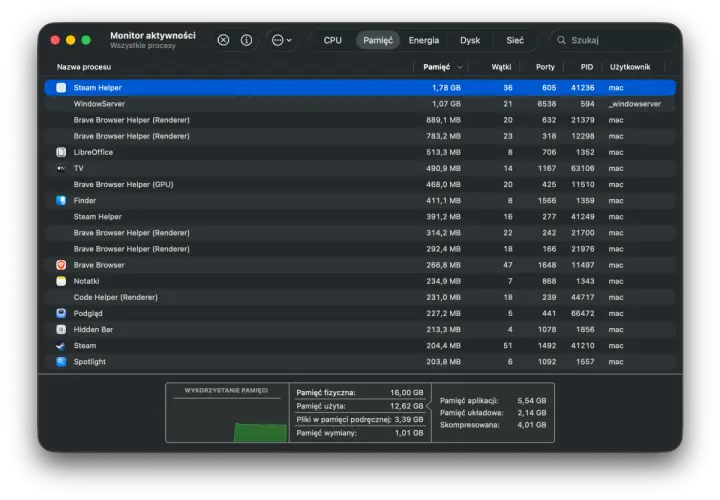
Task: Click the Hidden Bar process icon
Action: (61, 329)
